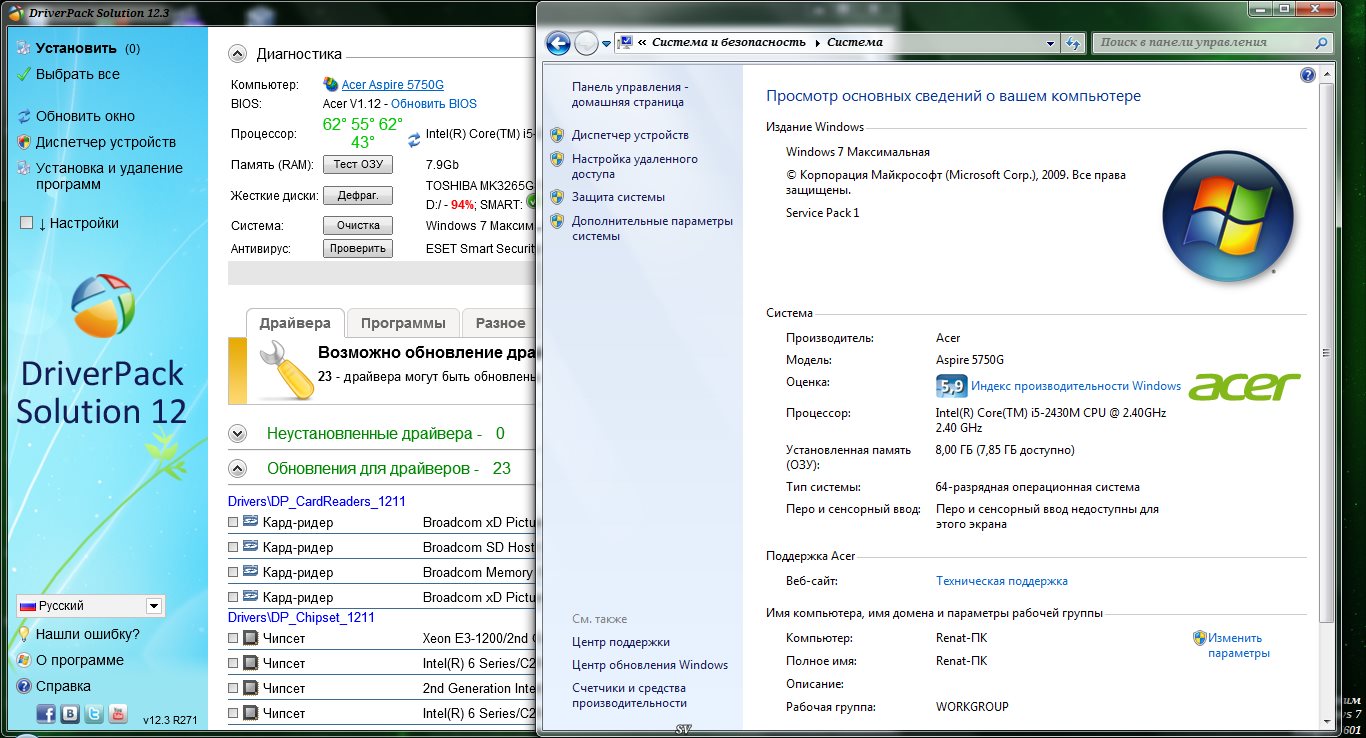Switch to the Разное tab
Image resolution: width=1366 pixels, height=738 pixels.
(x=500, y=323)
